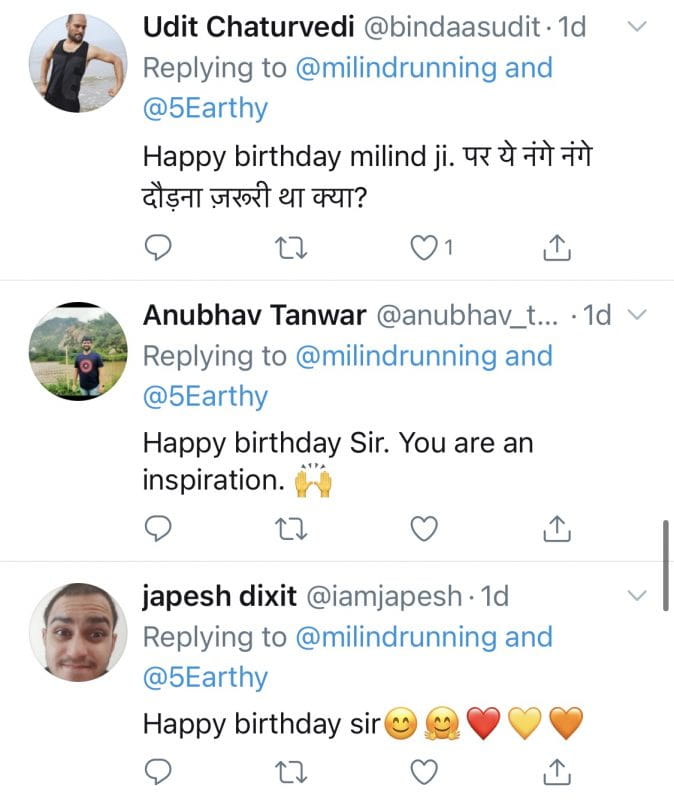Reply to Anubhav Tanwar's tweet

click(159, 528)
